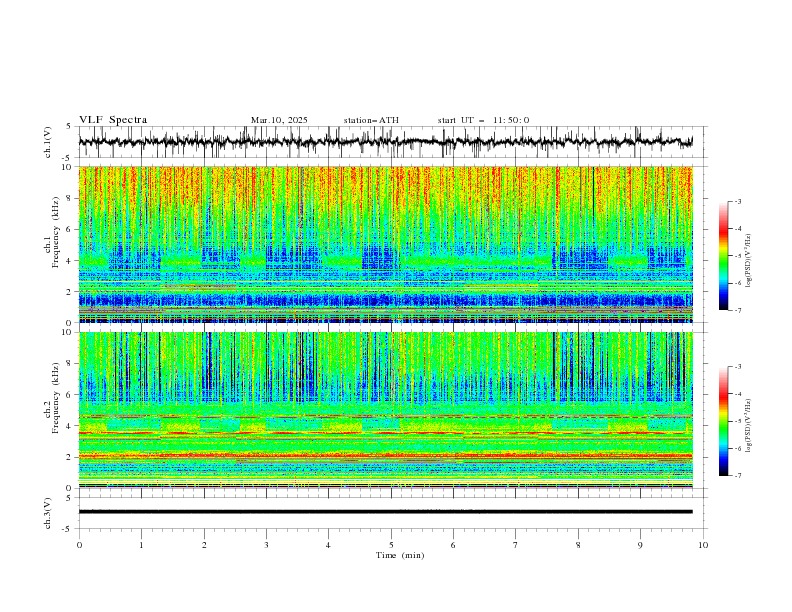This screenshot has width=792, height=612.
Task: Click the "ch.1(V)" axis label
Action: click(48, 142)
